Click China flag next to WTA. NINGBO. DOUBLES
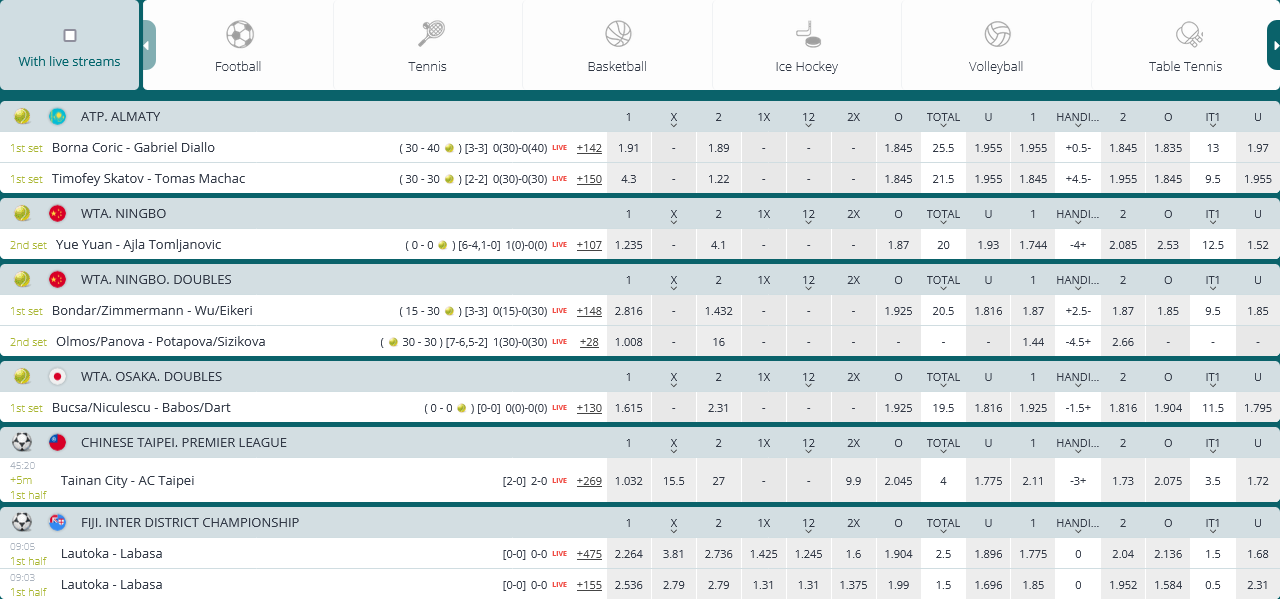Screen dimensions: 1280x599 (x=57, y=279)
